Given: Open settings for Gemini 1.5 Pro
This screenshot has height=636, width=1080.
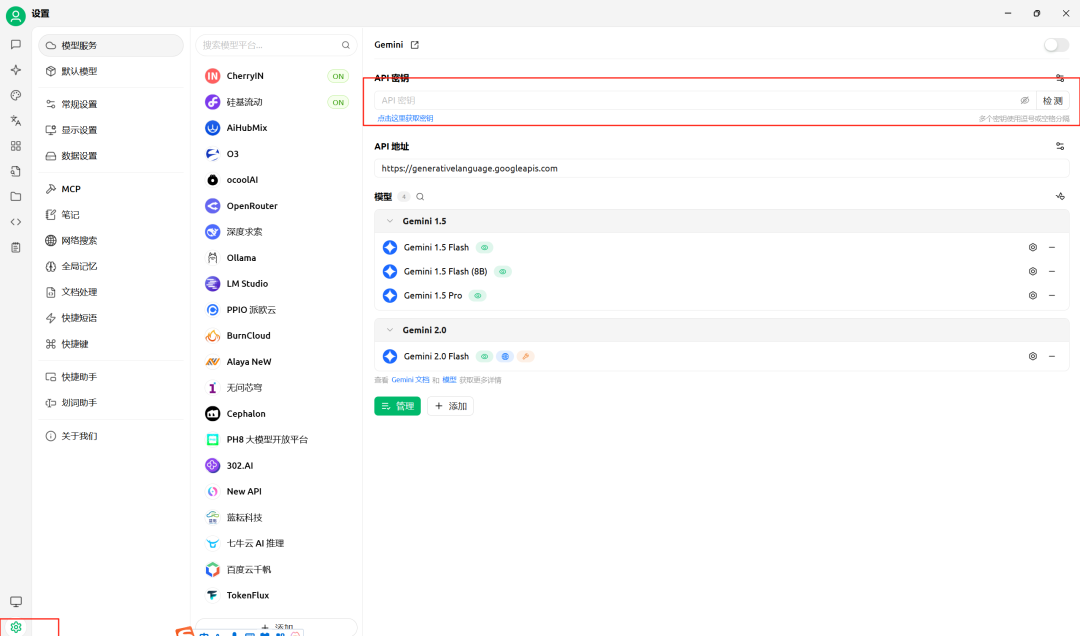Looking at the screenshot, I should click(1032, 296).
